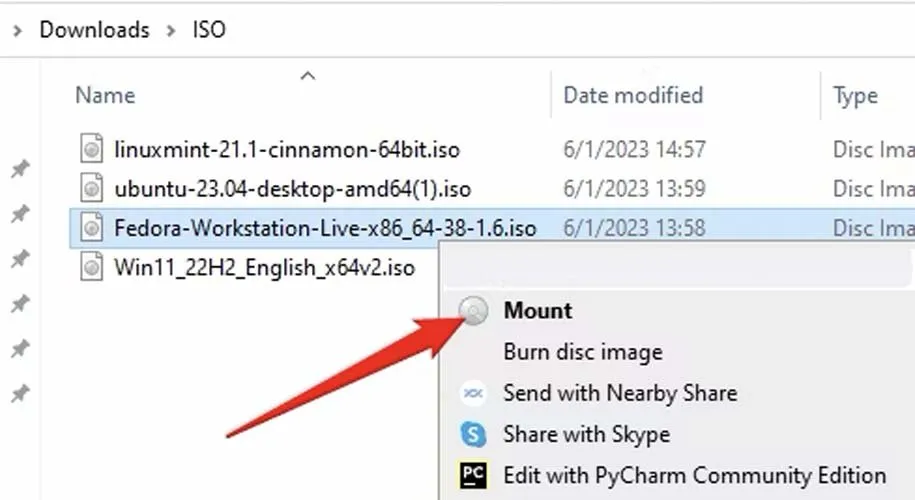Click the Fedora ISO disc icon

pos(92,229)
